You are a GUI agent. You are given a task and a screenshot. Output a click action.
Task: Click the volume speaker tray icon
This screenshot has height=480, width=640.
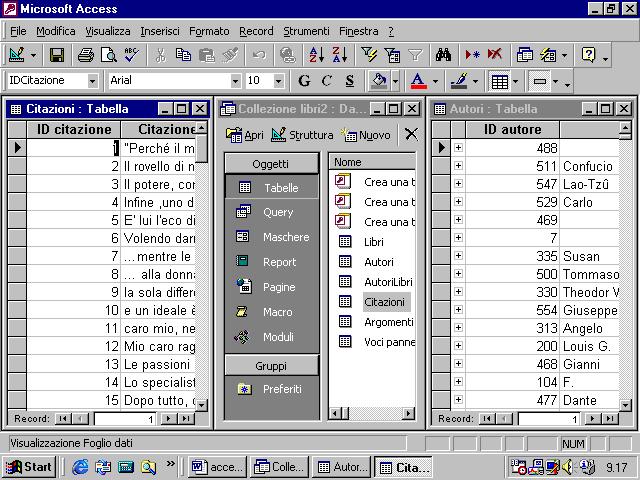coord(567,467)
